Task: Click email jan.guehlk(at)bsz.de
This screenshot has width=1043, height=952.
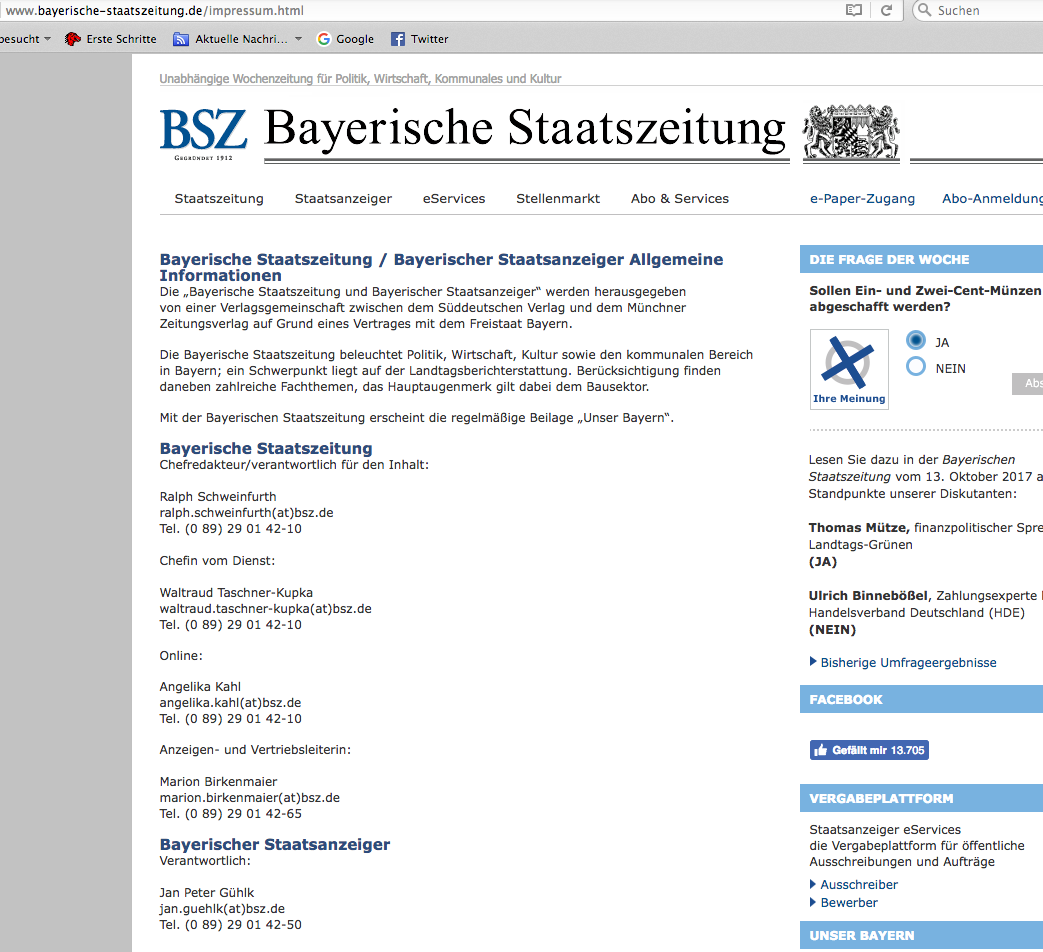Action: pos(222,909)
